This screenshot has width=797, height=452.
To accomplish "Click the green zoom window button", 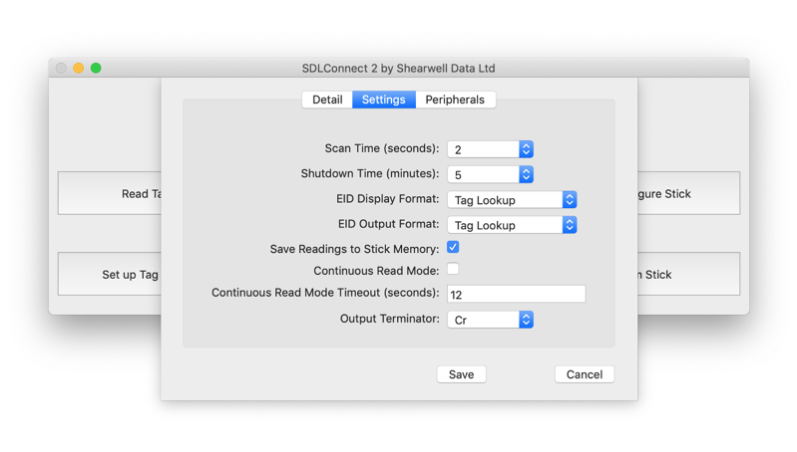I will (96, 68).
